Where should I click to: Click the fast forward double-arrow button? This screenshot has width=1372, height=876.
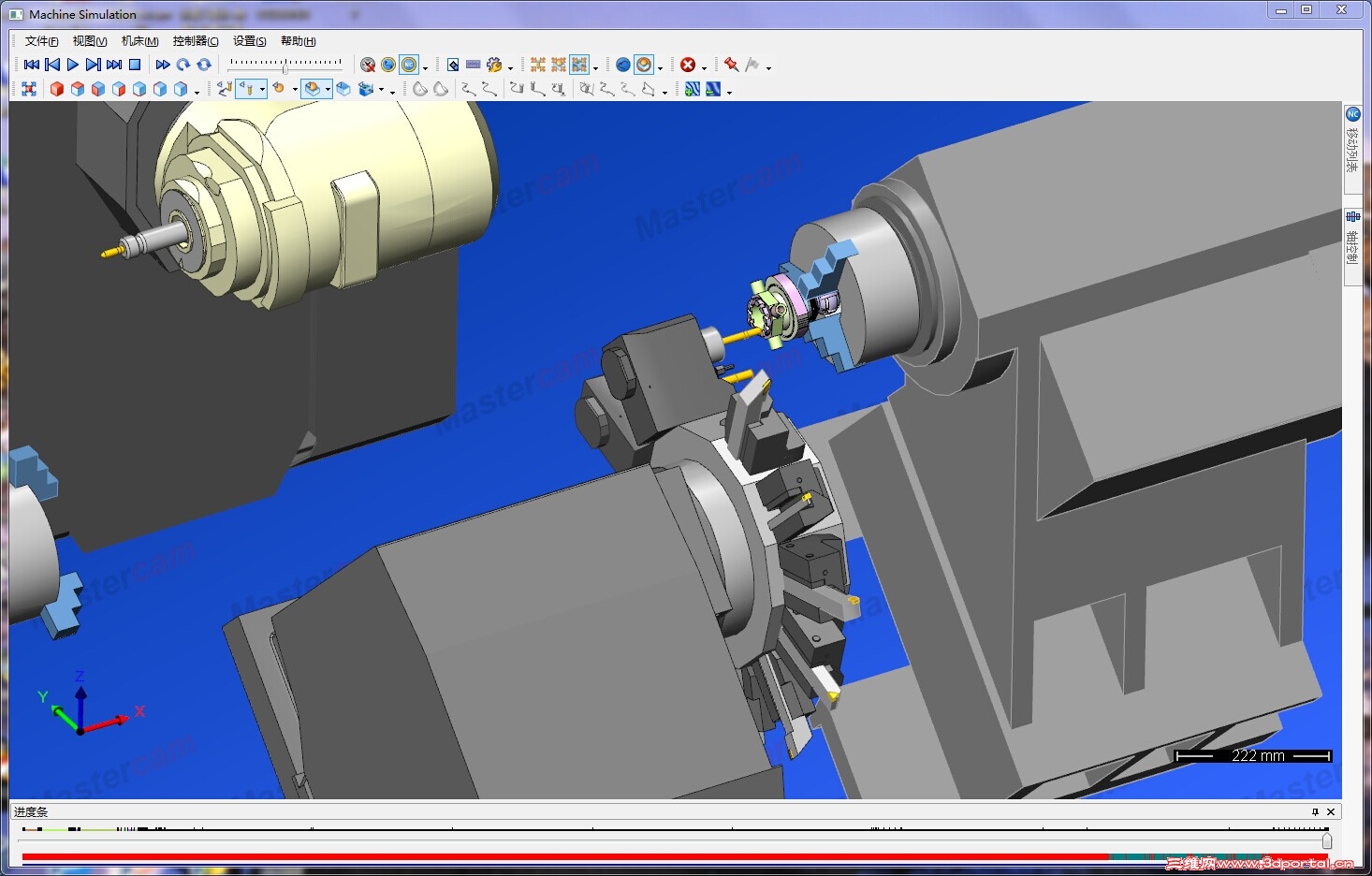coord(163,65)
